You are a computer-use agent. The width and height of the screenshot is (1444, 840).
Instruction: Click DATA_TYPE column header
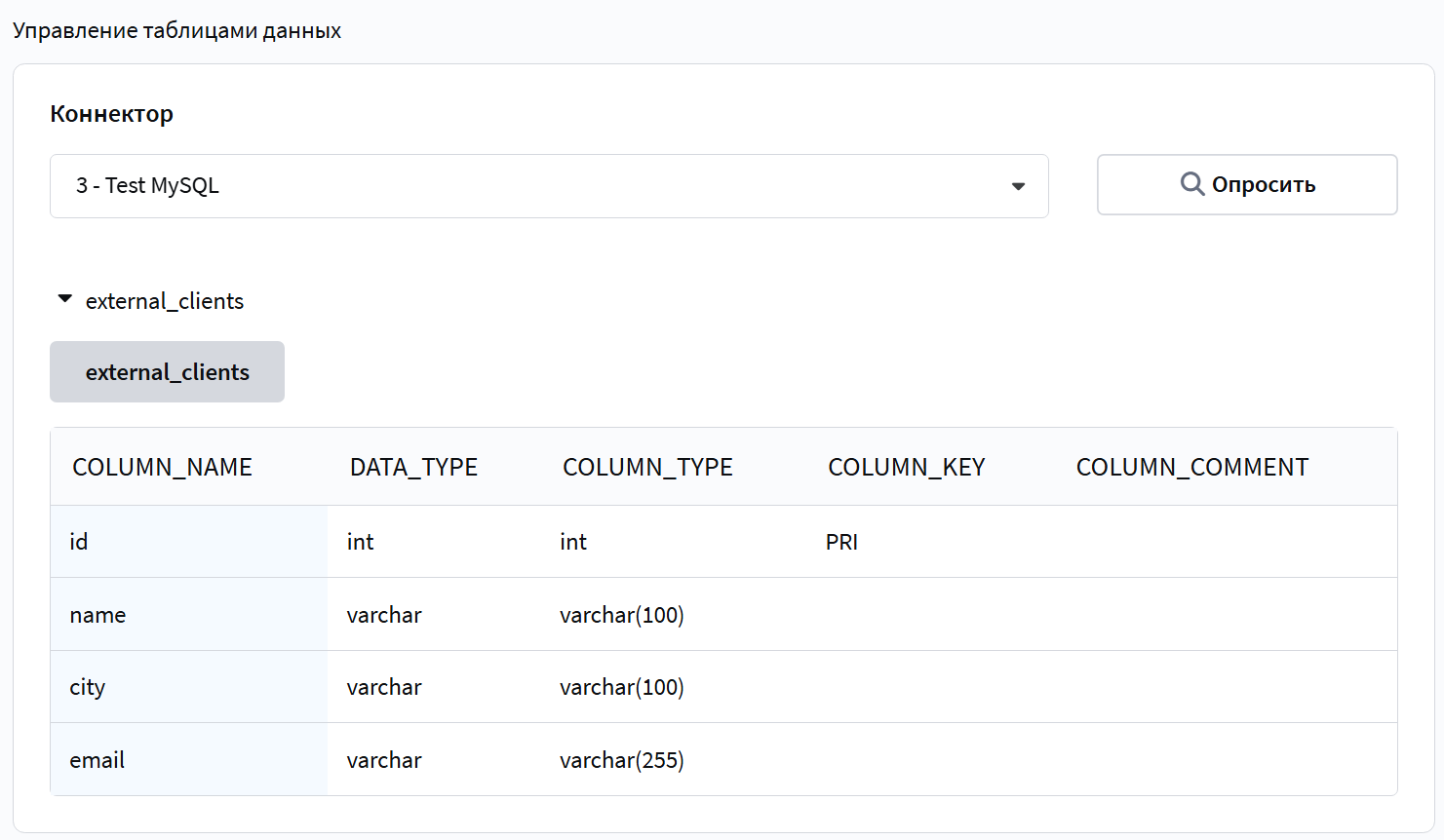[x=413, y=467]
